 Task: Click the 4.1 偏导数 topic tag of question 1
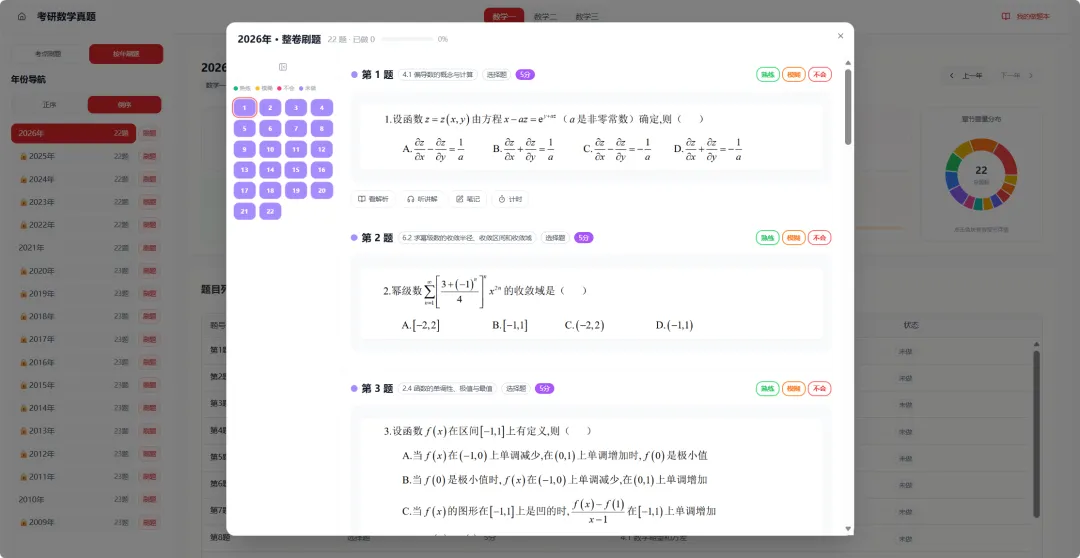[438, 74]
